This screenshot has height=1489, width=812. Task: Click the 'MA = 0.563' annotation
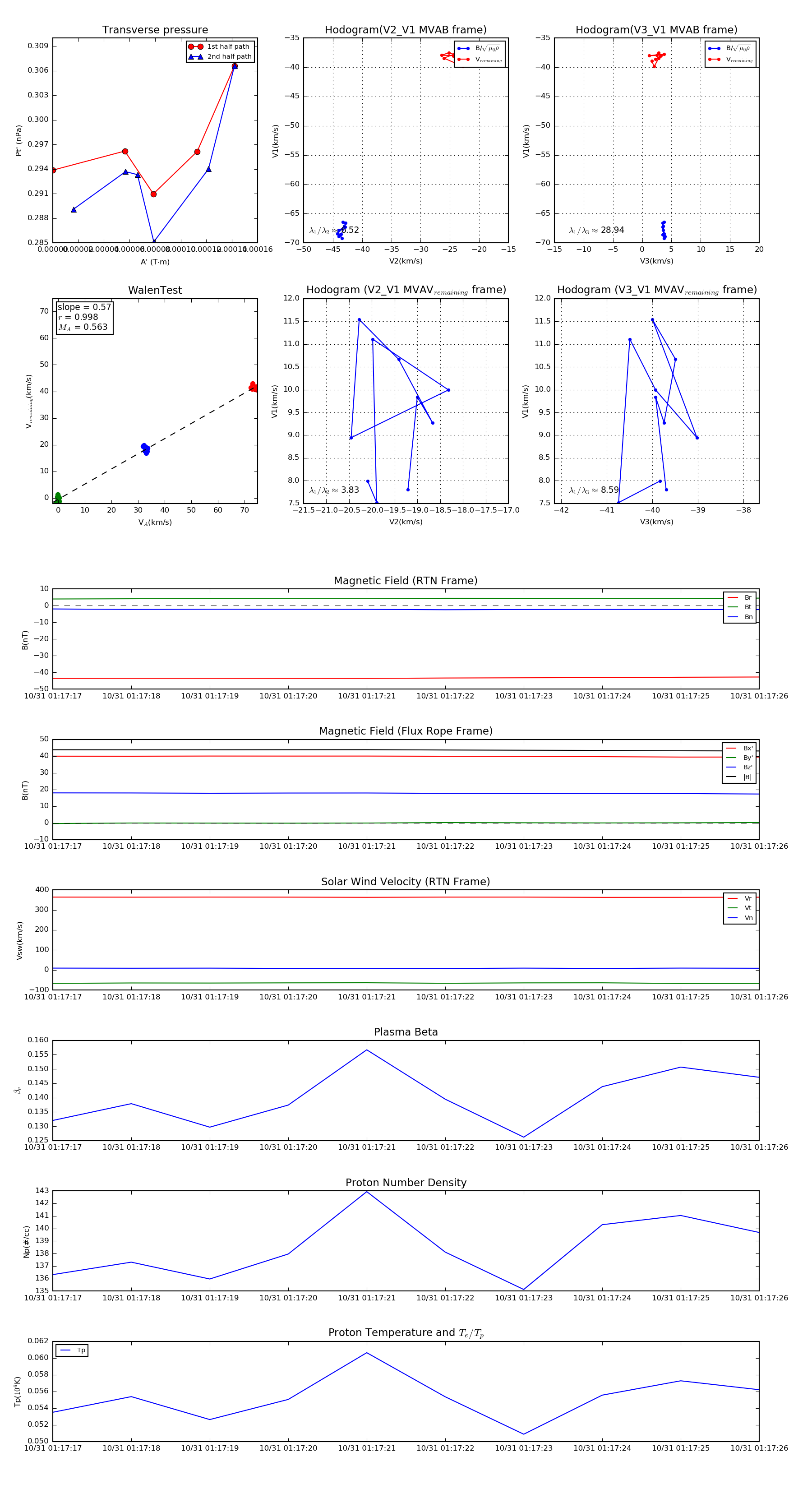point(83,327)
